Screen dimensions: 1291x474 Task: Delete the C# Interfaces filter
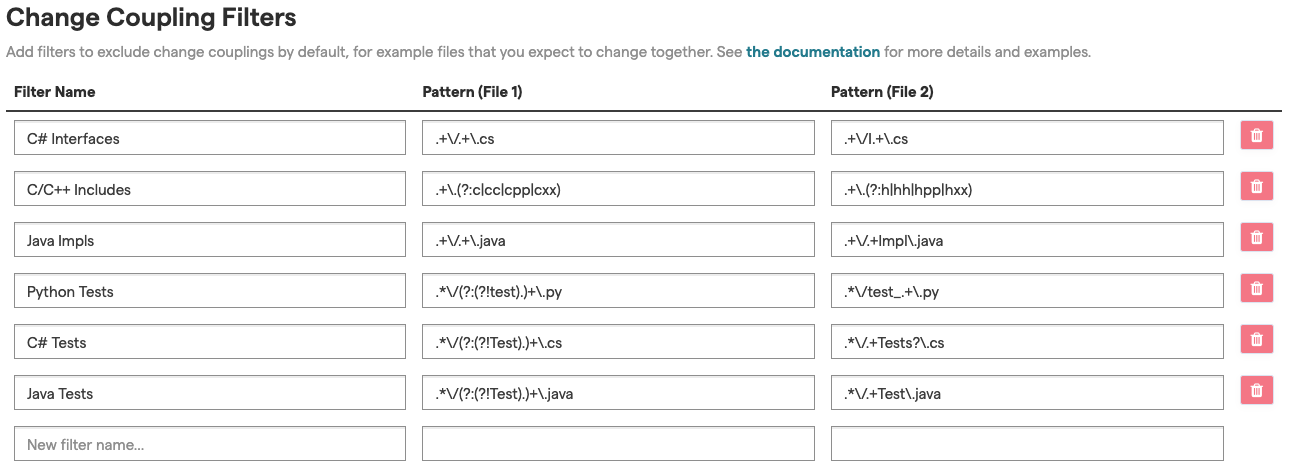1256,136
